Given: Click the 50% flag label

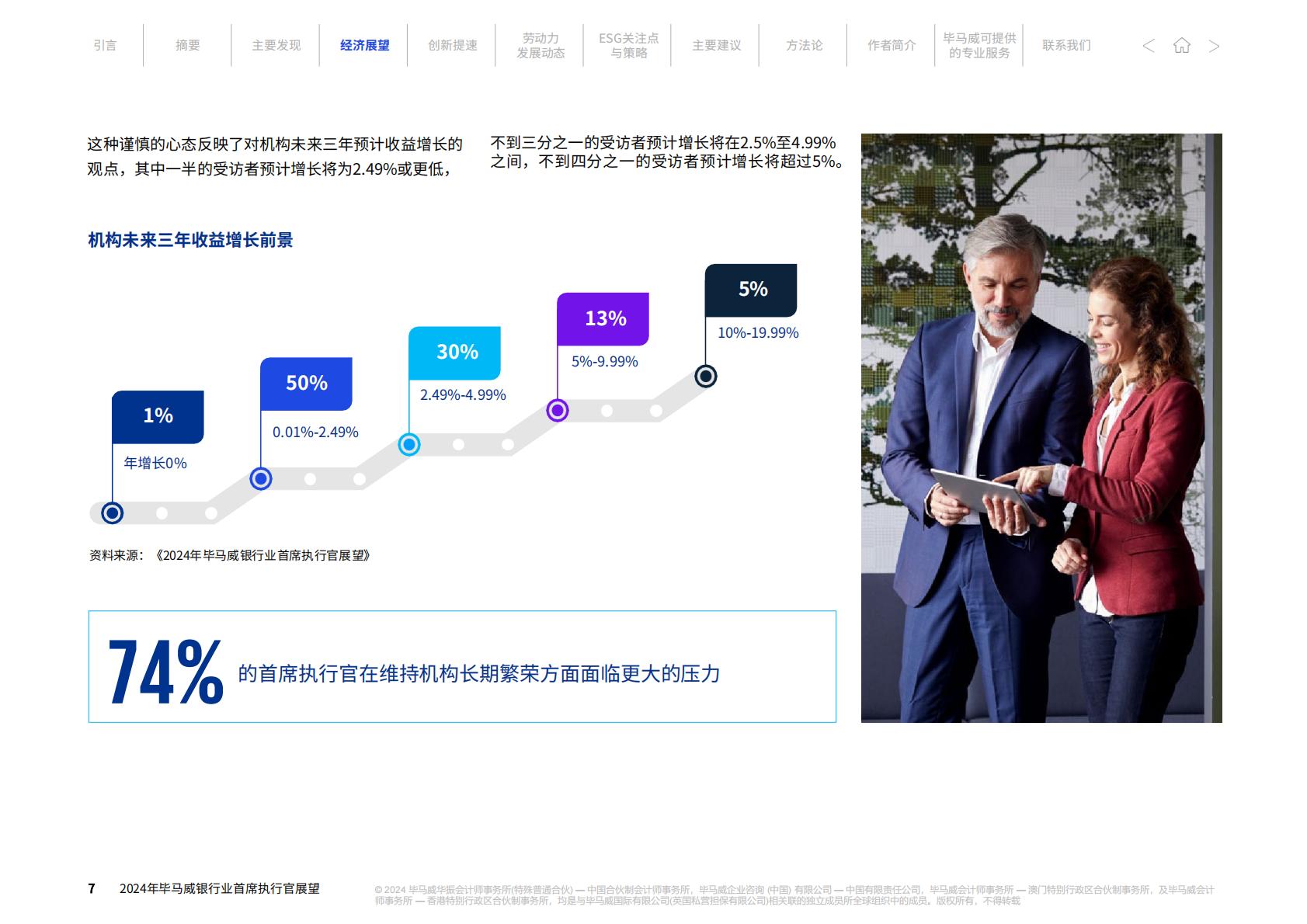Looking at the screenshot, I should click(306, 384).
